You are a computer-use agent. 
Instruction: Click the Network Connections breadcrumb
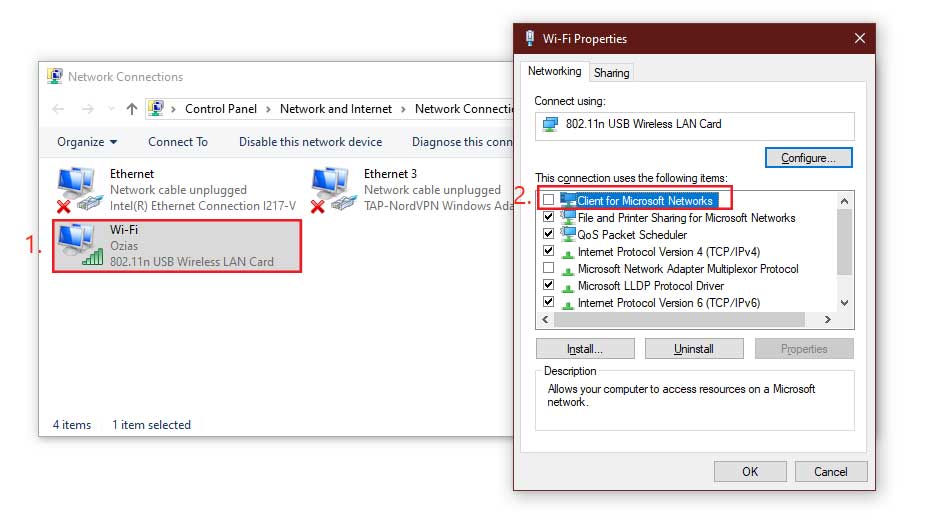(464, 109)
